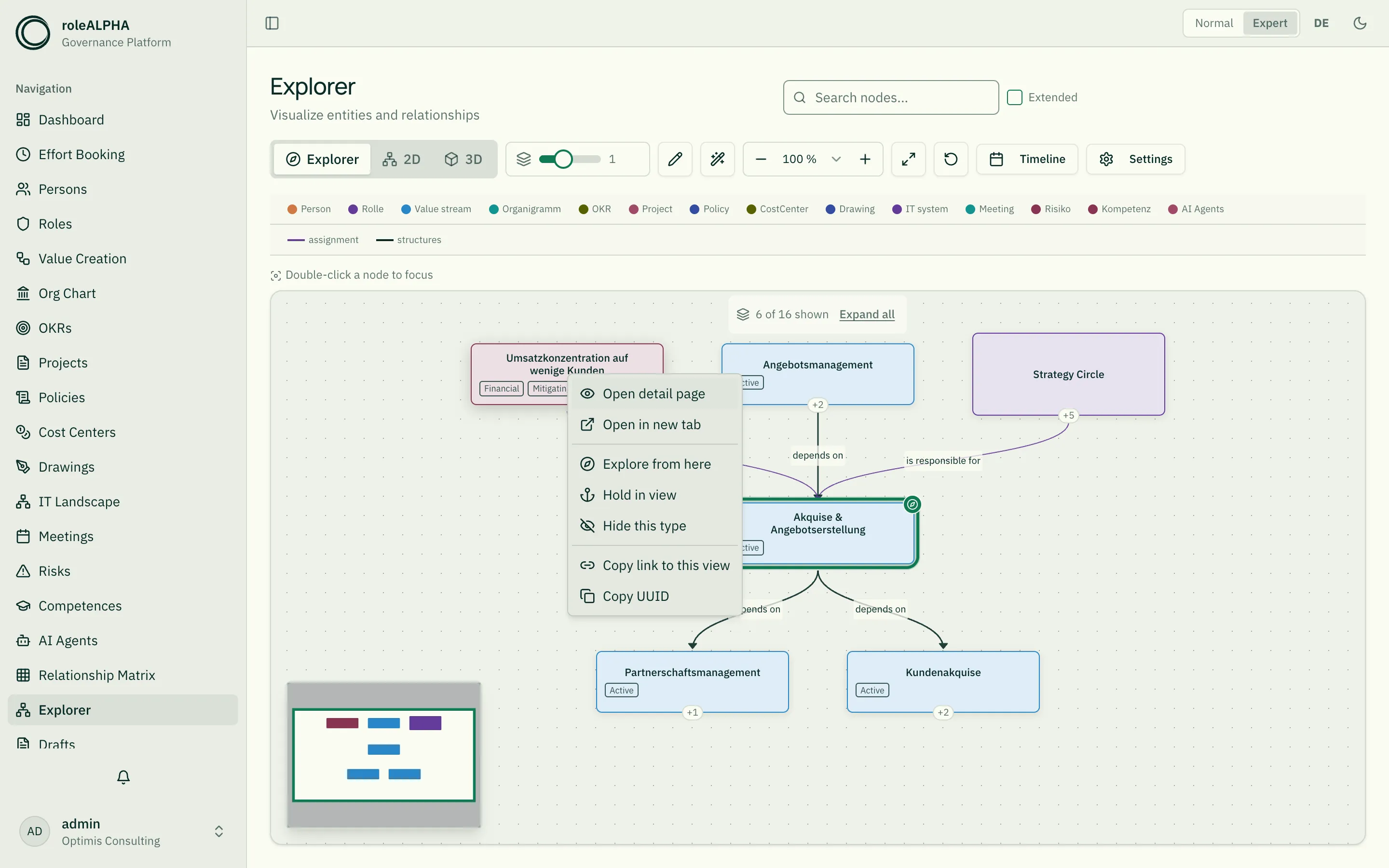Open graph Settings button
Viewport: 1389px width, 868px height.
tap(1135, 159)
